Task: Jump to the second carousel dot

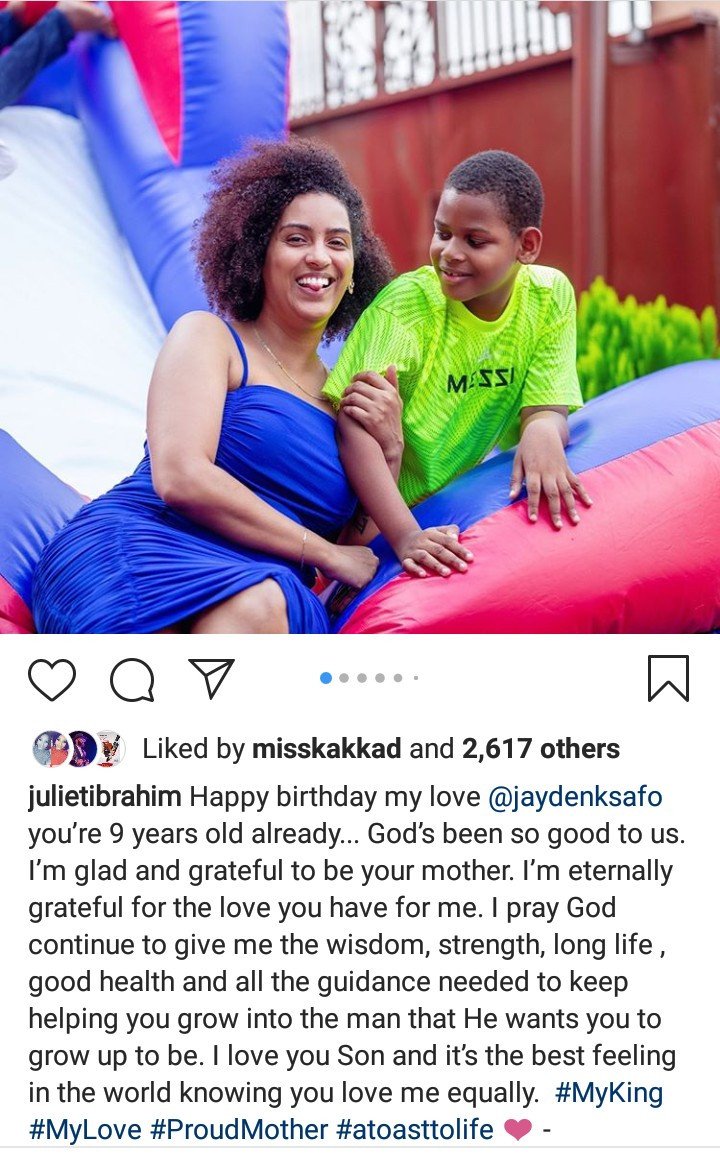Action: [x=344, y=678]
